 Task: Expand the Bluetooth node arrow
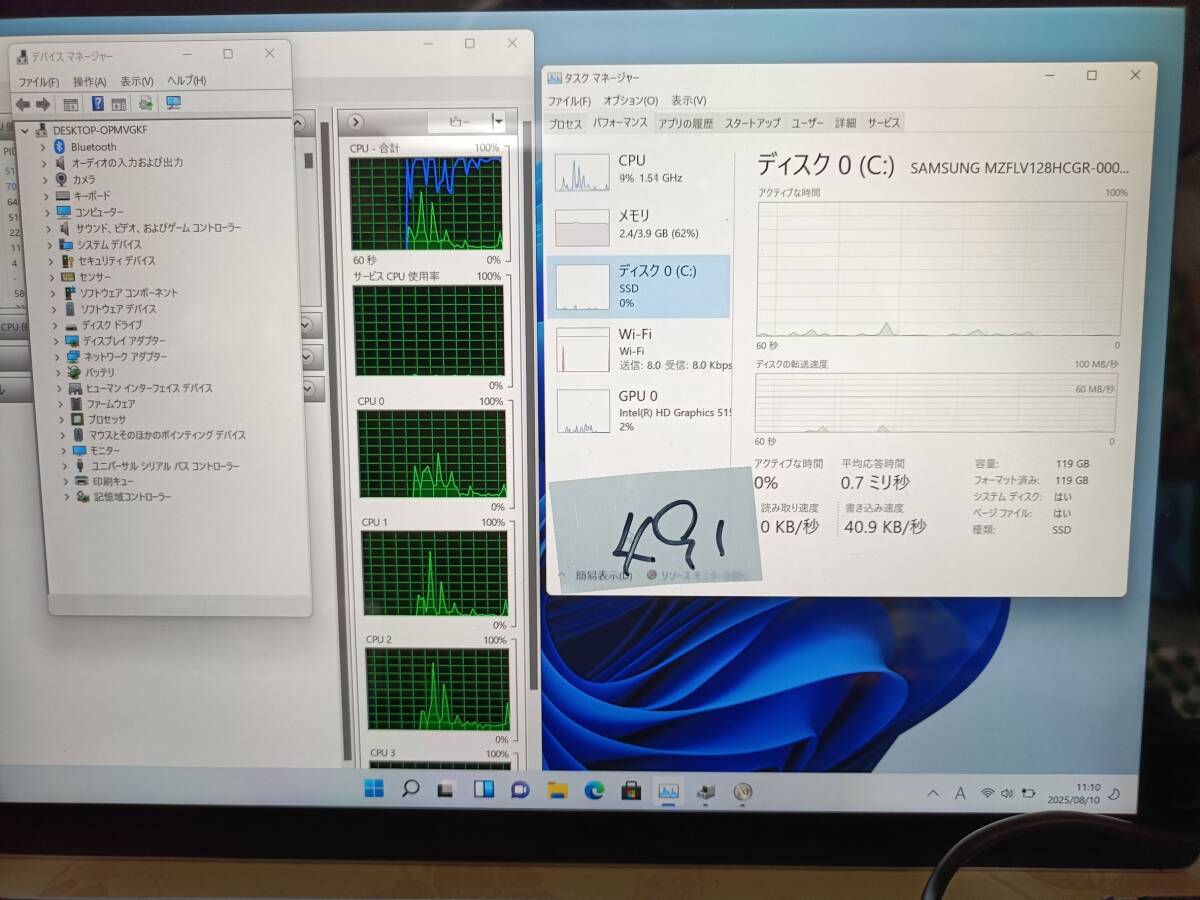45,147
